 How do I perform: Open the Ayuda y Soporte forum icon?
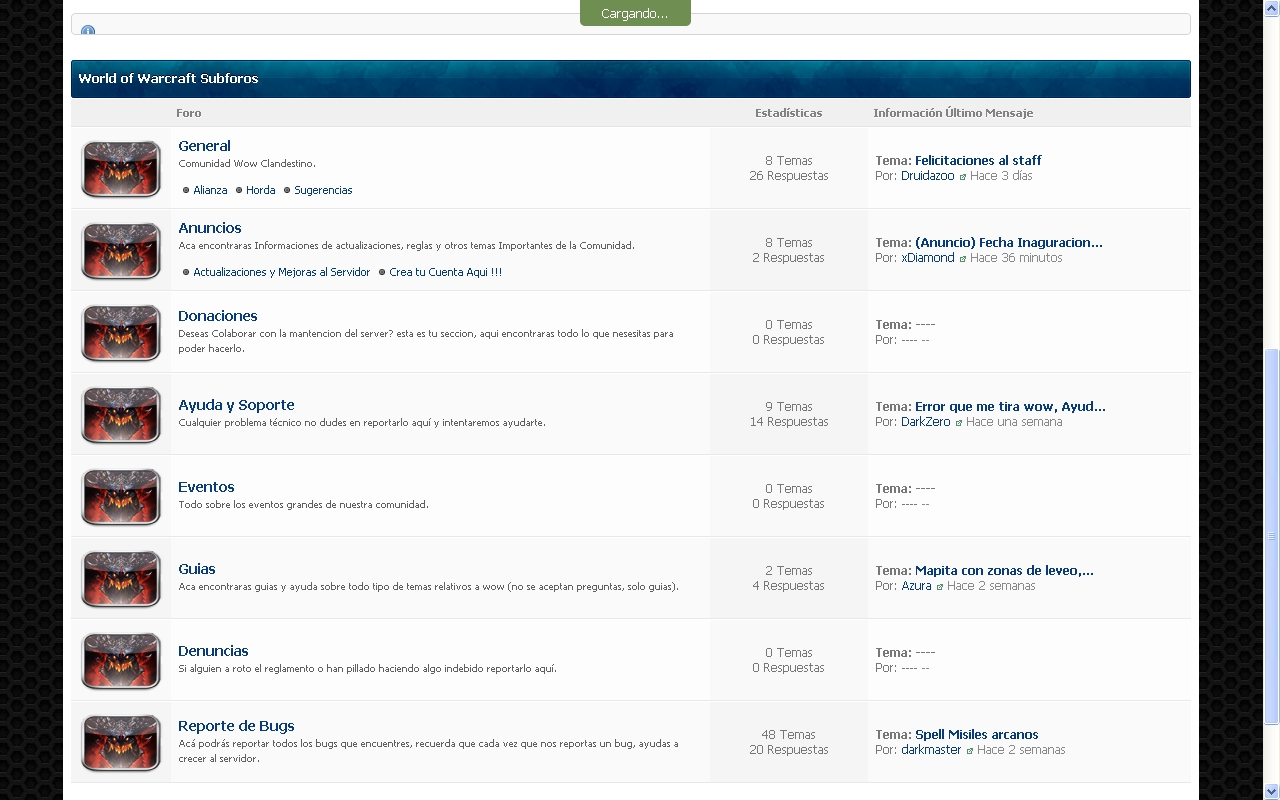click(x=121, y=415)
